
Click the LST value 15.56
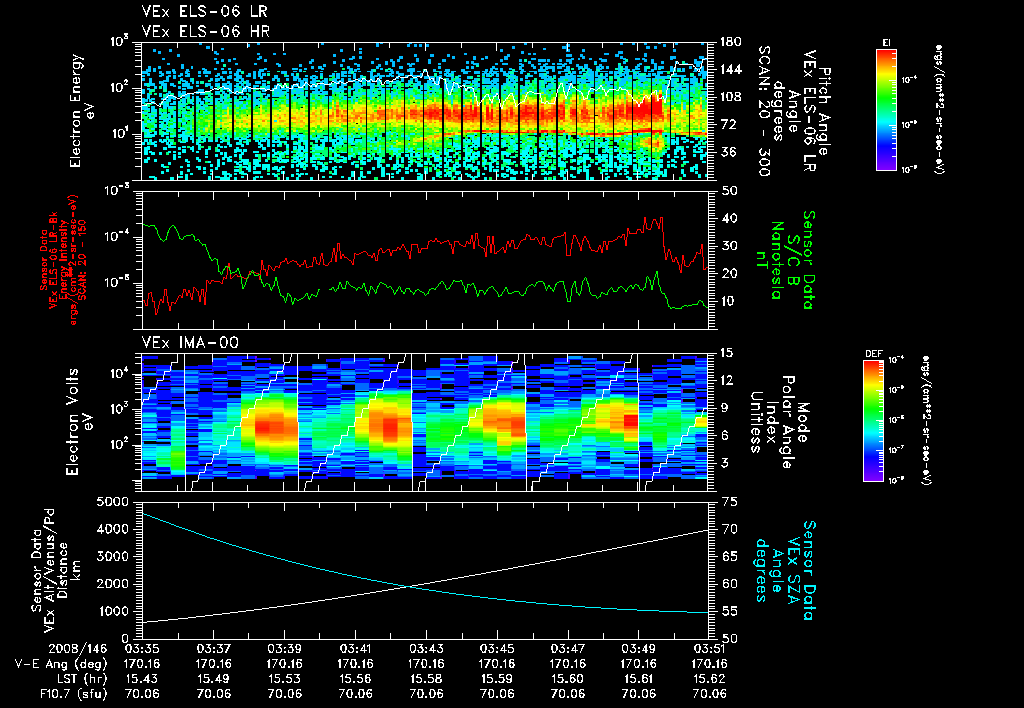355,679
